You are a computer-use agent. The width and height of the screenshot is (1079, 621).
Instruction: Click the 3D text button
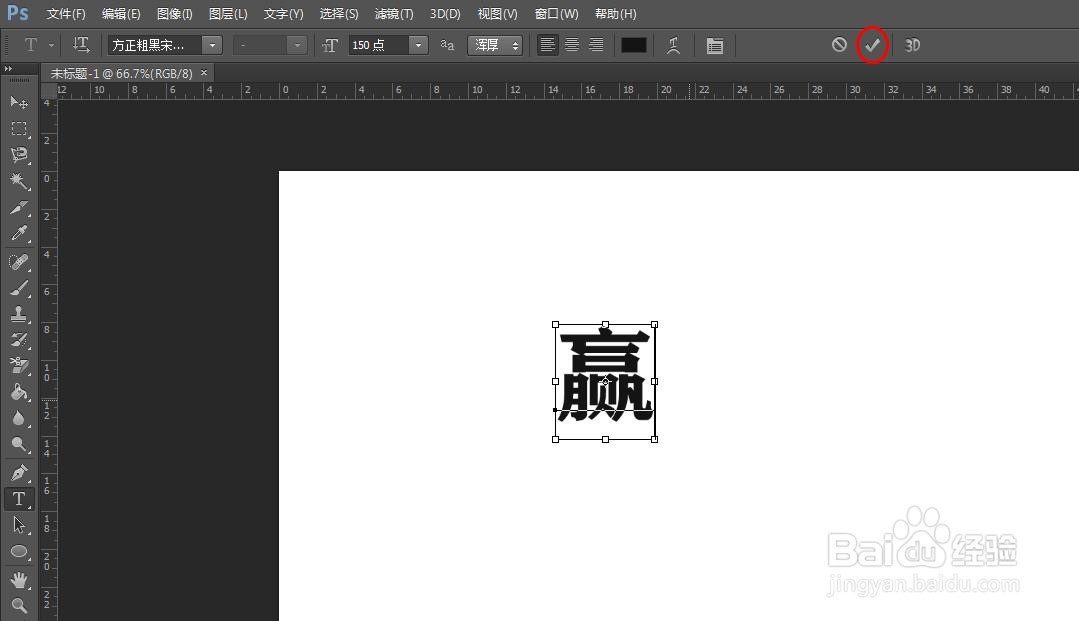pos(912,45)
